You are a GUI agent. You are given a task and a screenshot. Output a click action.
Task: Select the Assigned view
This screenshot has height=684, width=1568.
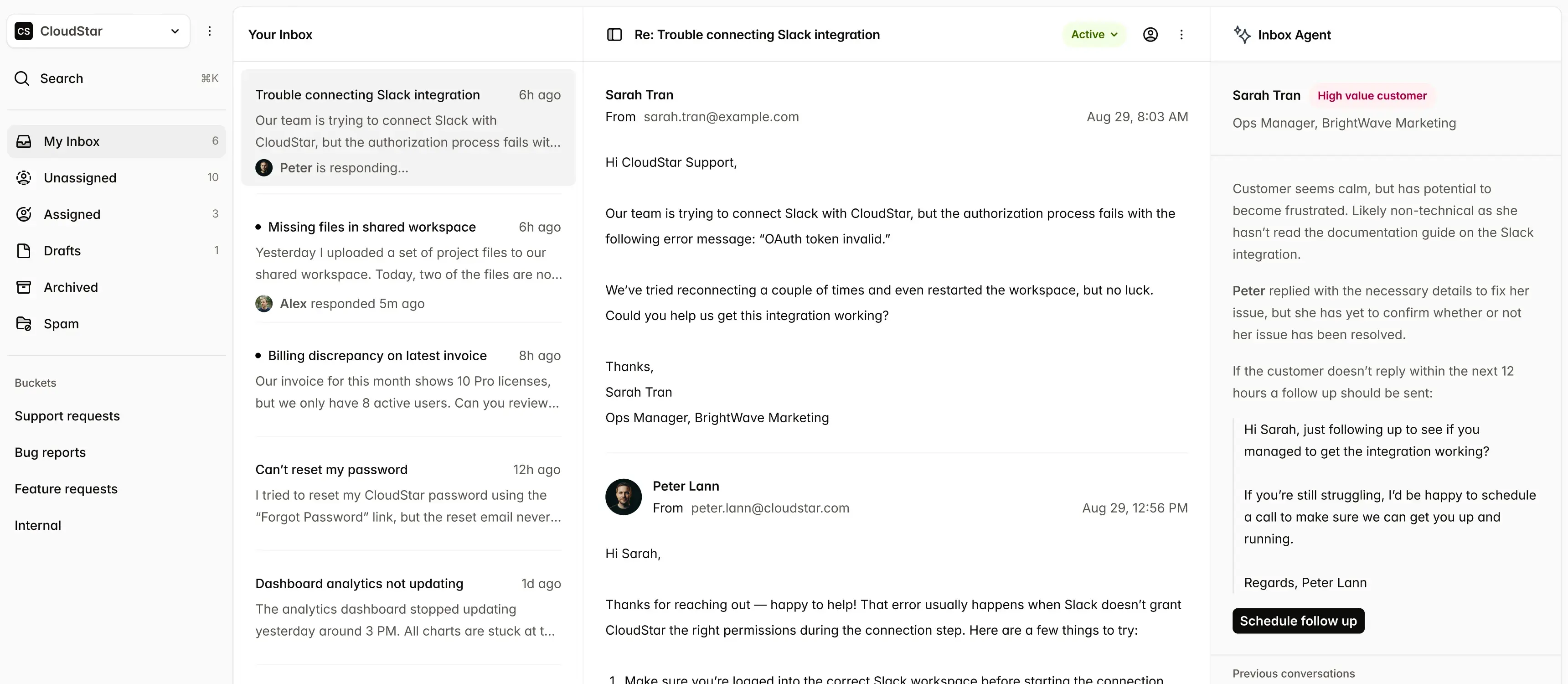(x=72, y=214)
